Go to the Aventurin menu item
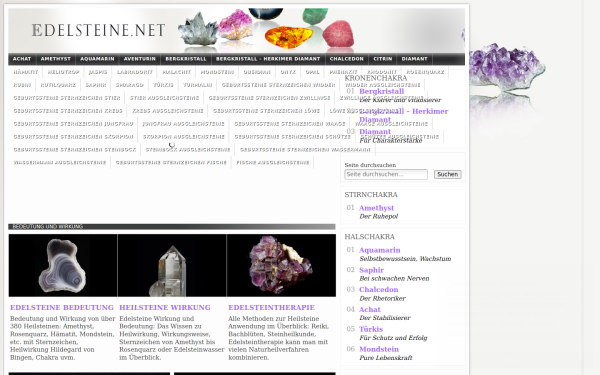 tap(140, 59)
